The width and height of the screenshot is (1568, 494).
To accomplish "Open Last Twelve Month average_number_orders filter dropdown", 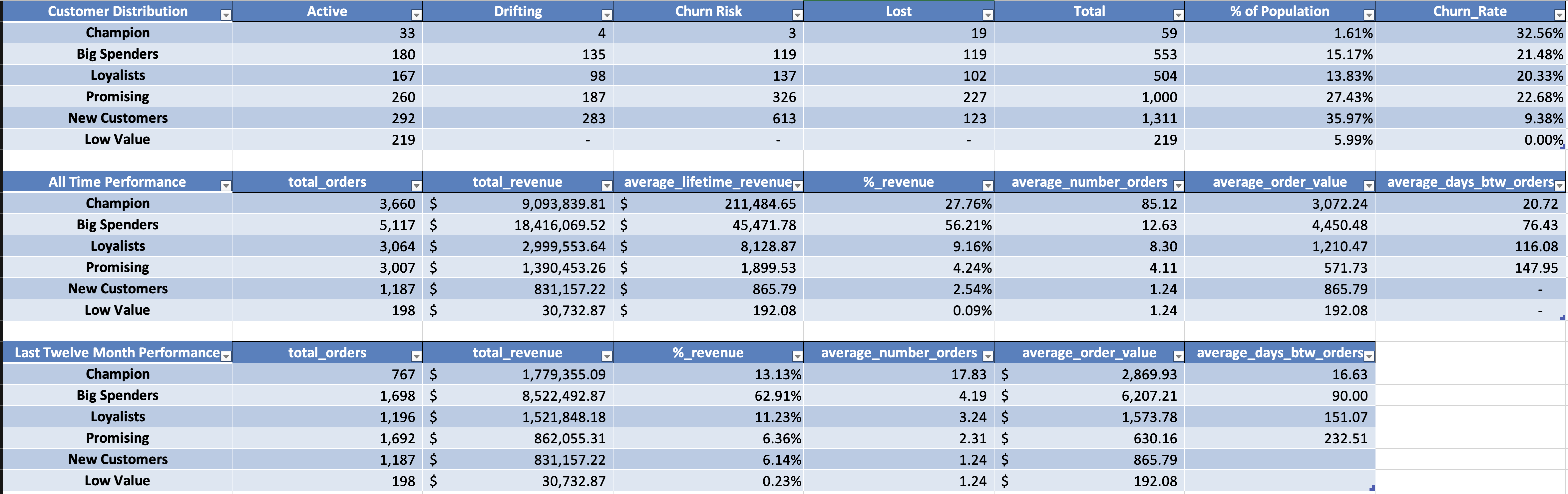I will 988,356.
